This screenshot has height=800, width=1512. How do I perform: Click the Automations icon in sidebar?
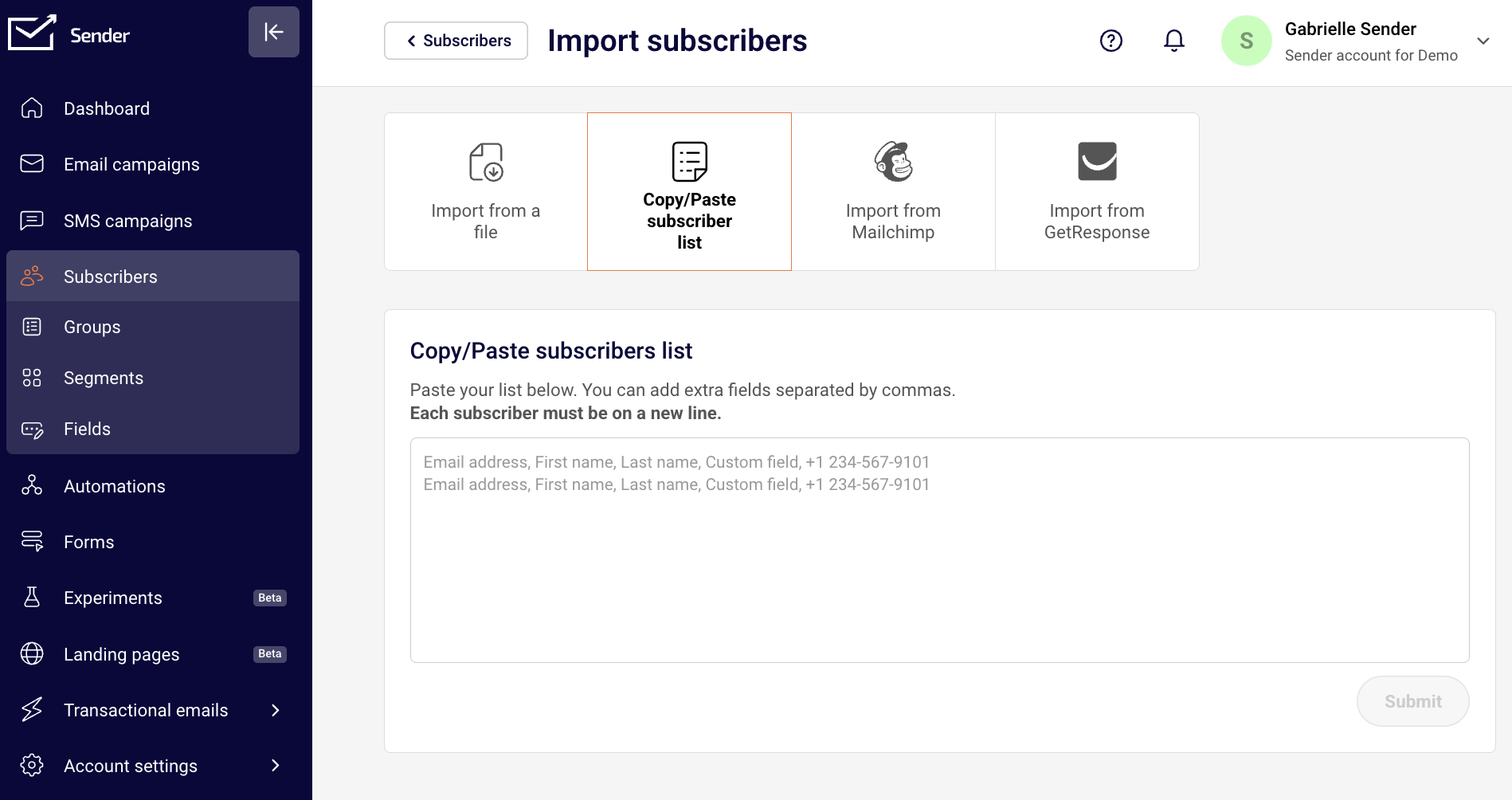32,485
